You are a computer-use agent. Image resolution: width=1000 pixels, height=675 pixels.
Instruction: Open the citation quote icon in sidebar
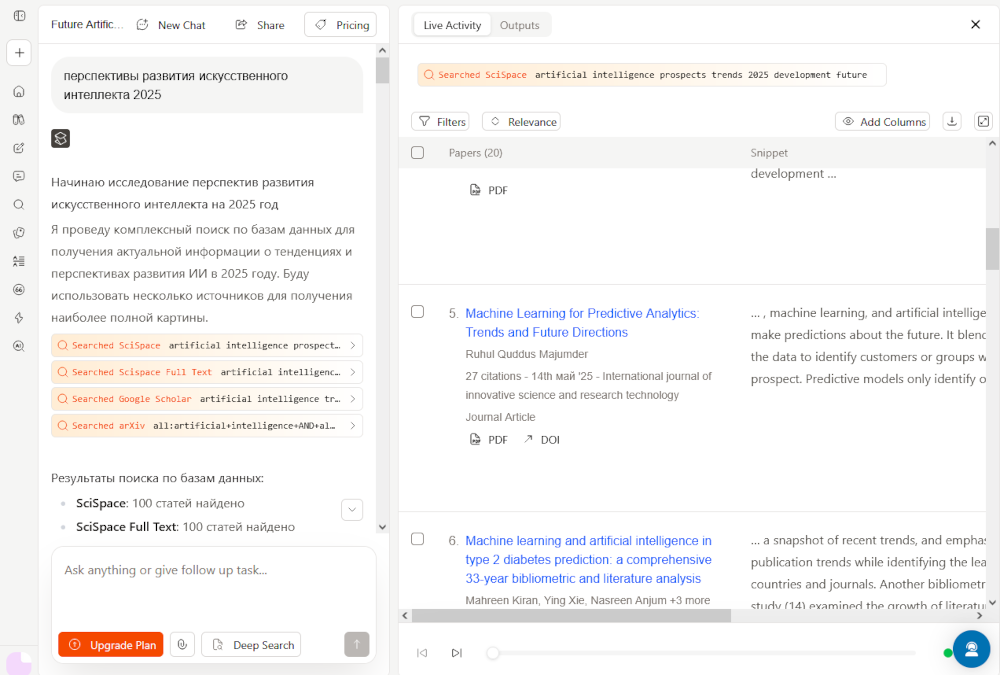tap(19, 289)
